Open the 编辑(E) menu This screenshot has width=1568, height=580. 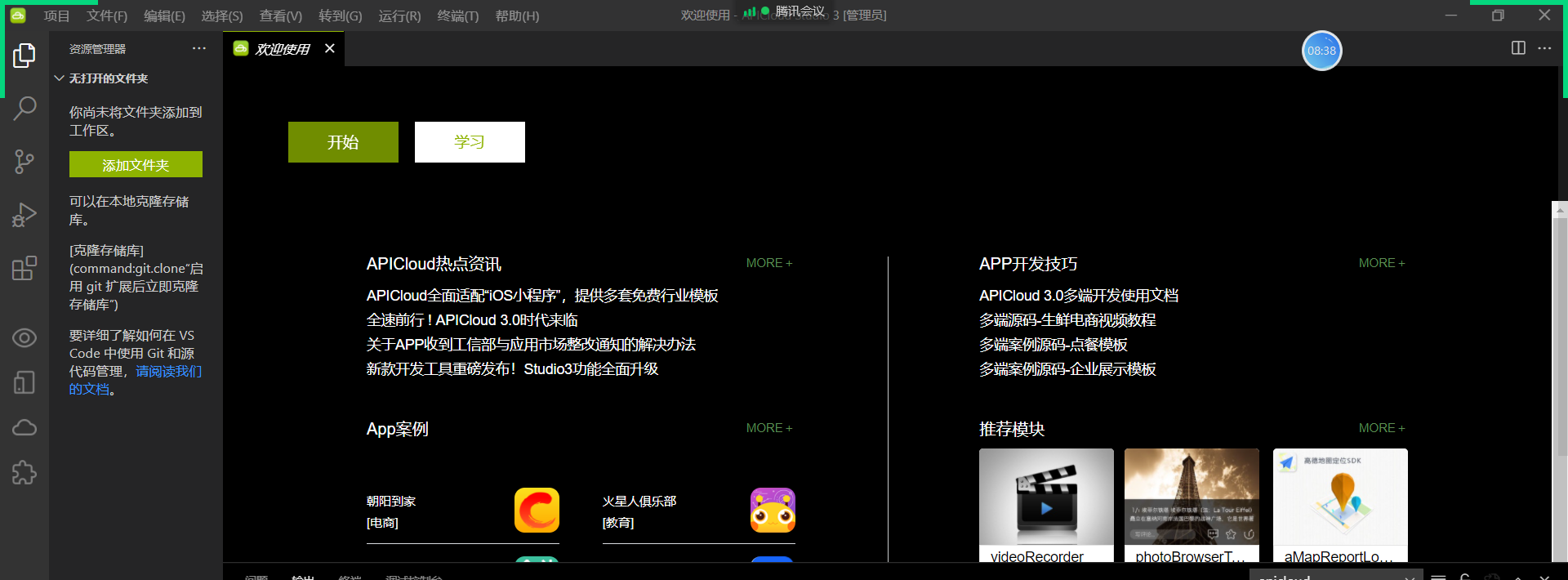[164, 16]
